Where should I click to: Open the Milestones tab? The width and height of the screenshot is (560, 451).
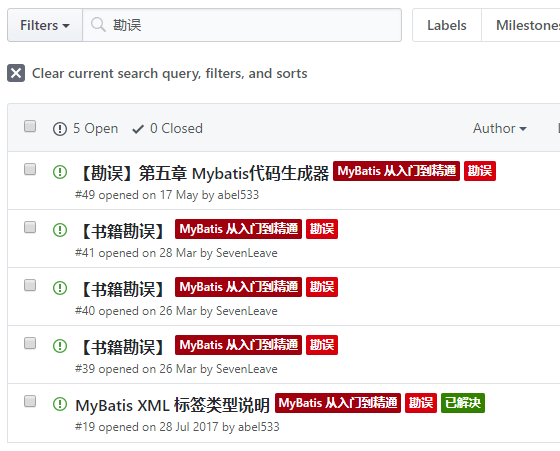pos(521,25)
